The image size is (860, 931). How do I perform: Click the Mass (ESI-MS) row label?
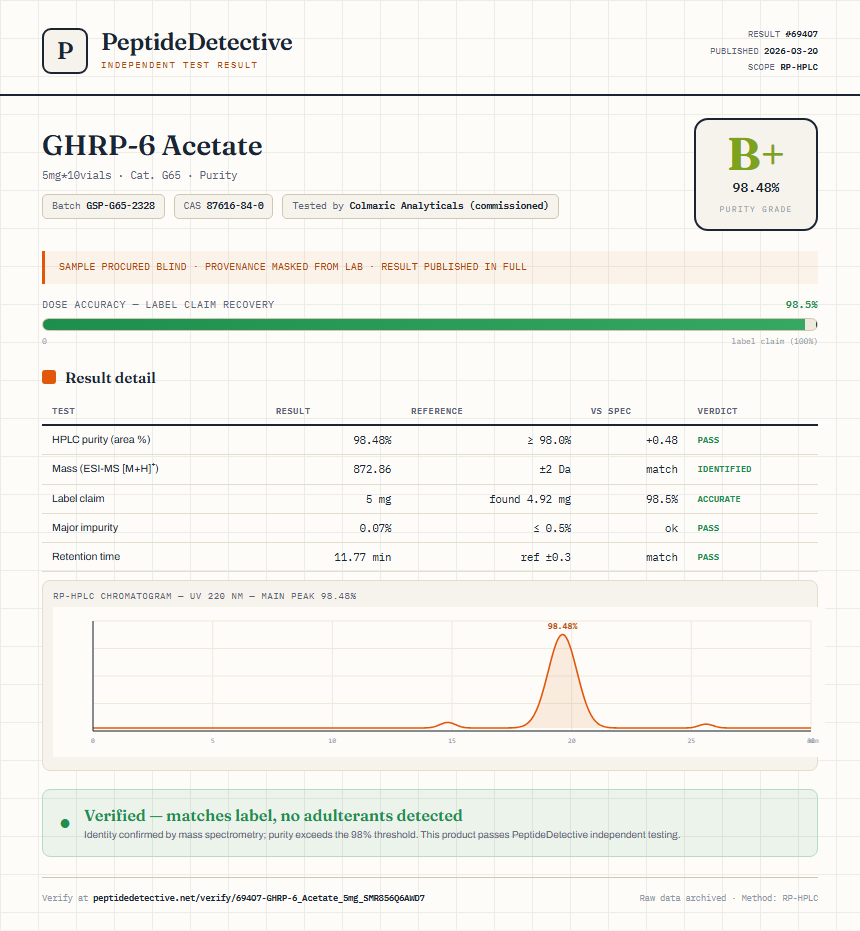click(105, 468)
